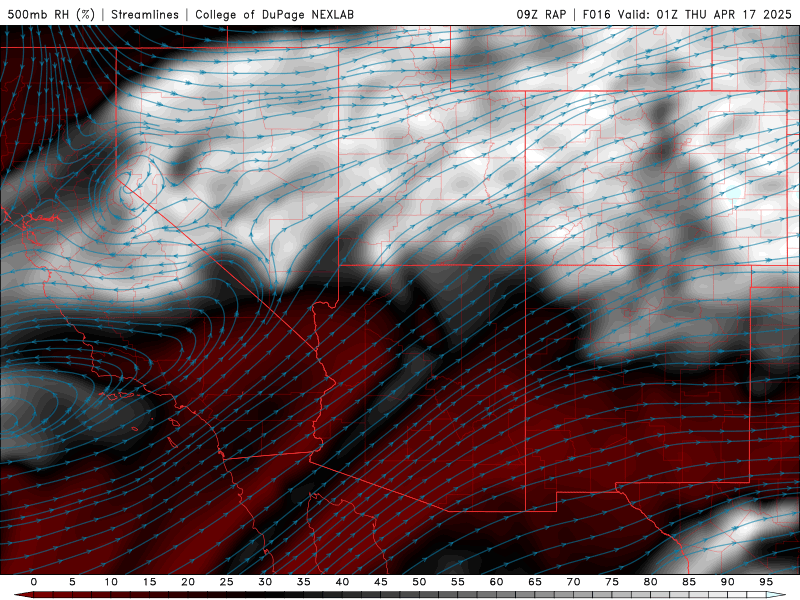Click the 'Streamlines' label in header
Image resolution: width=800 pixels, height=600 pixels.
[145, 14]
